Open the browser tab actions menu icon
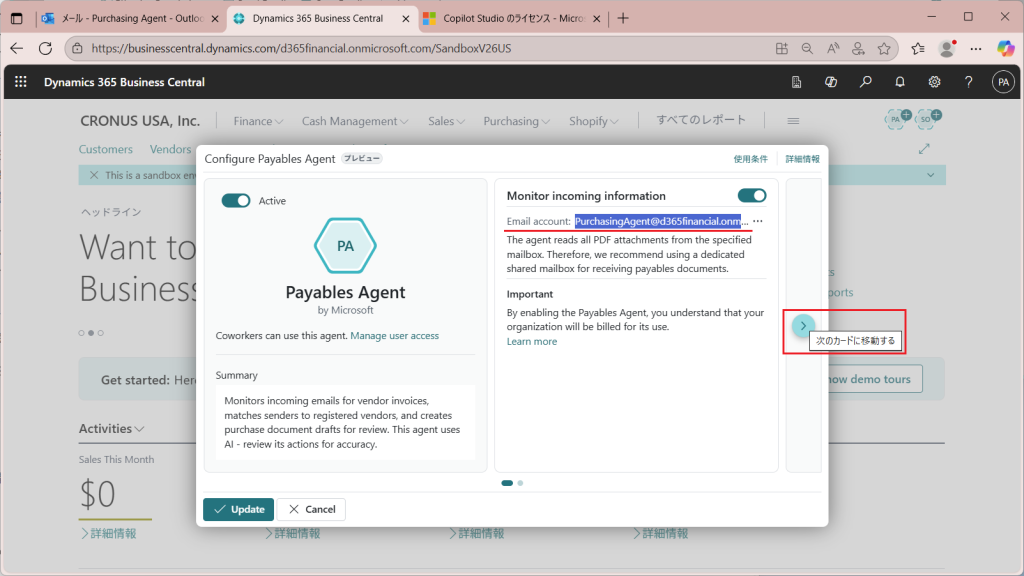Image resolution: width=1024 pixels, height=576 pixels. click(x=16, y=18)
